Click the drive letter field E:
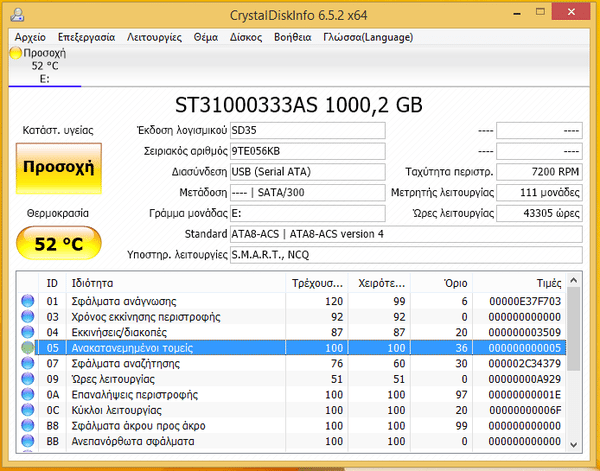600x471 pixels. pos(308,213)
